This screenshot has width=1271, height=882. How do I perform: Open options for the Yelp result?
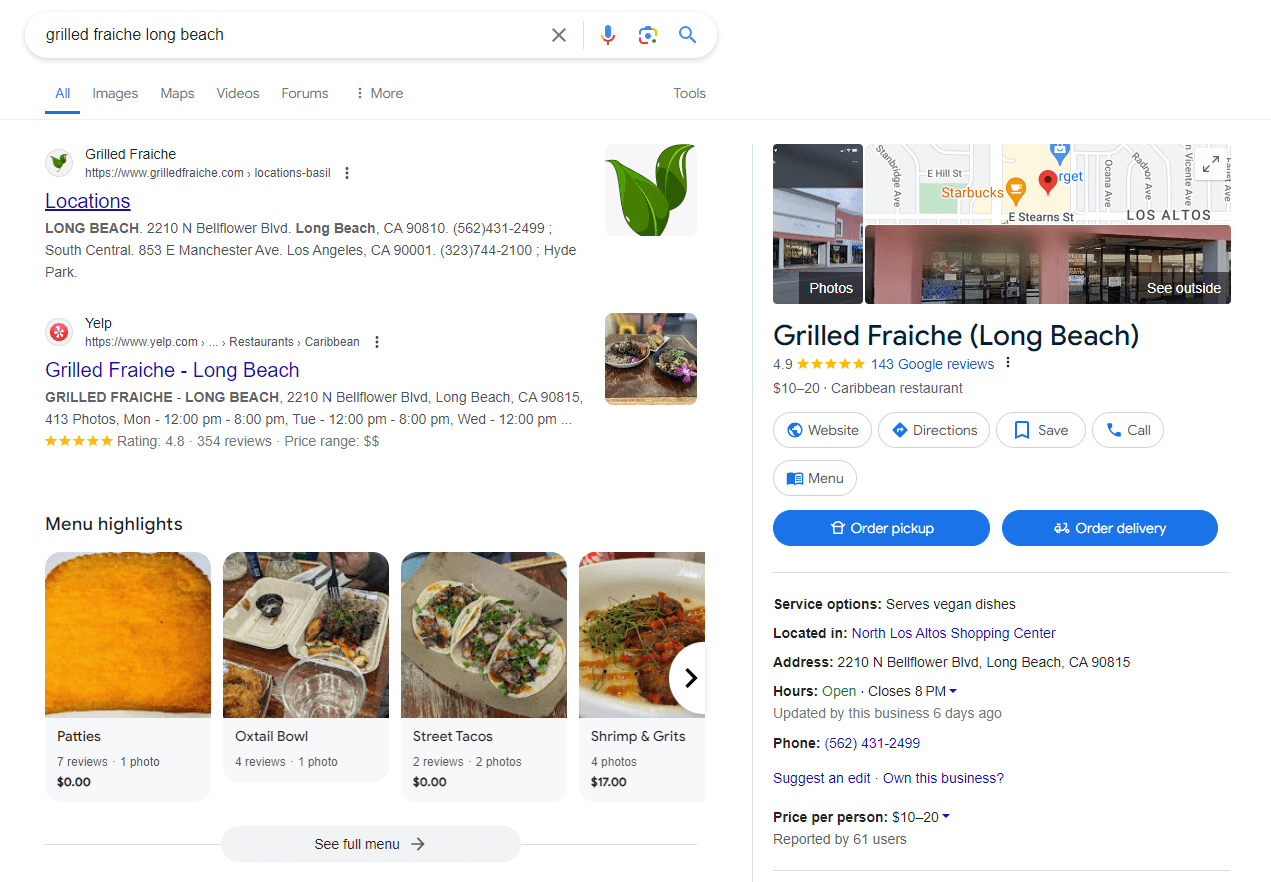[377, 342]
